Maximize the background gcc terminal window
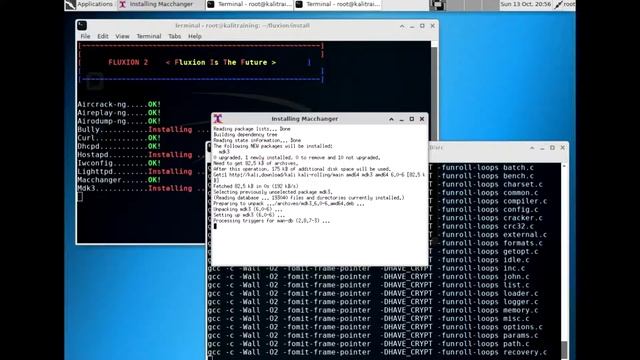The height and width of the screenshot is (360, 640). [552, 148]
